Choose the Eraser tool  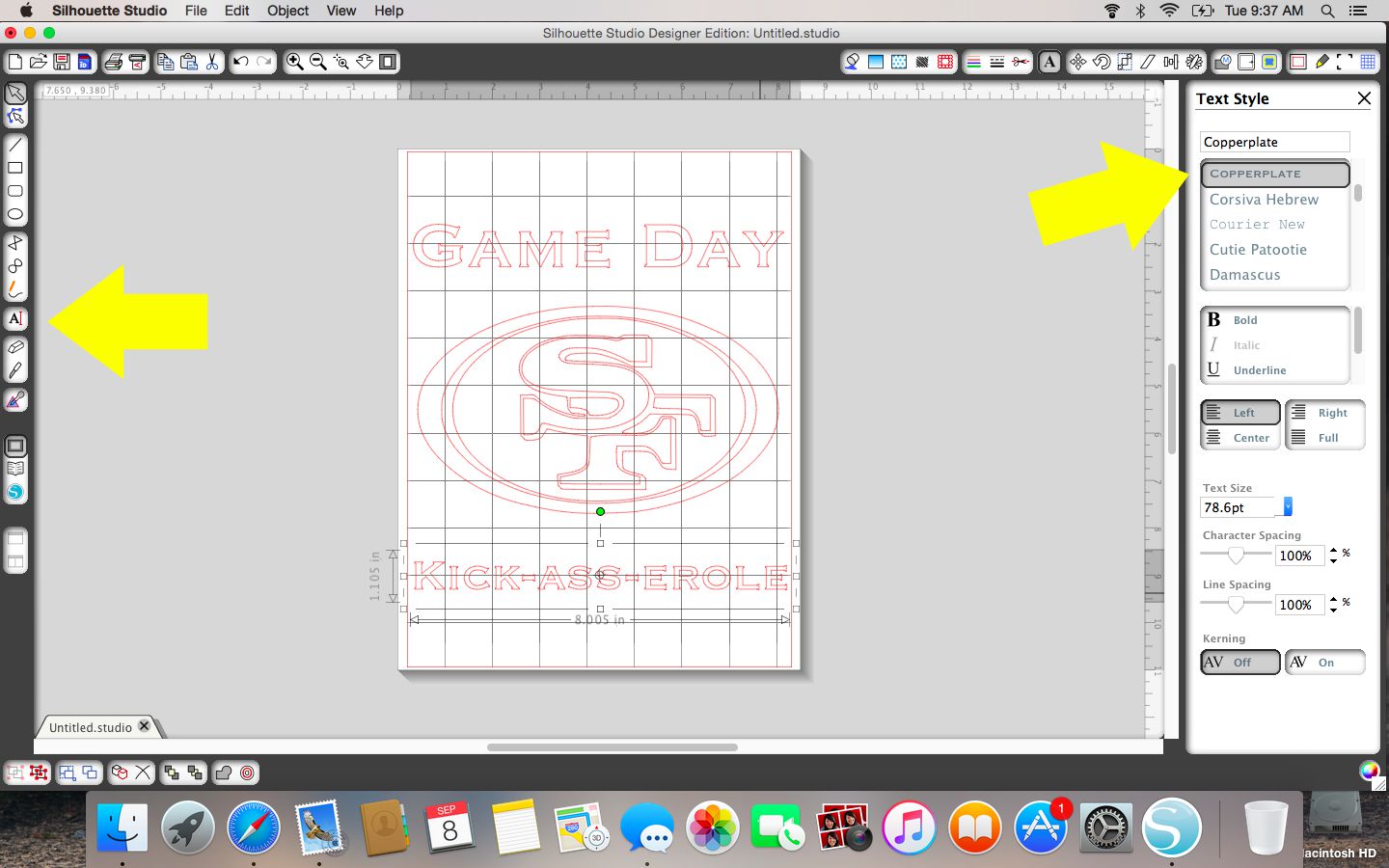15,347
